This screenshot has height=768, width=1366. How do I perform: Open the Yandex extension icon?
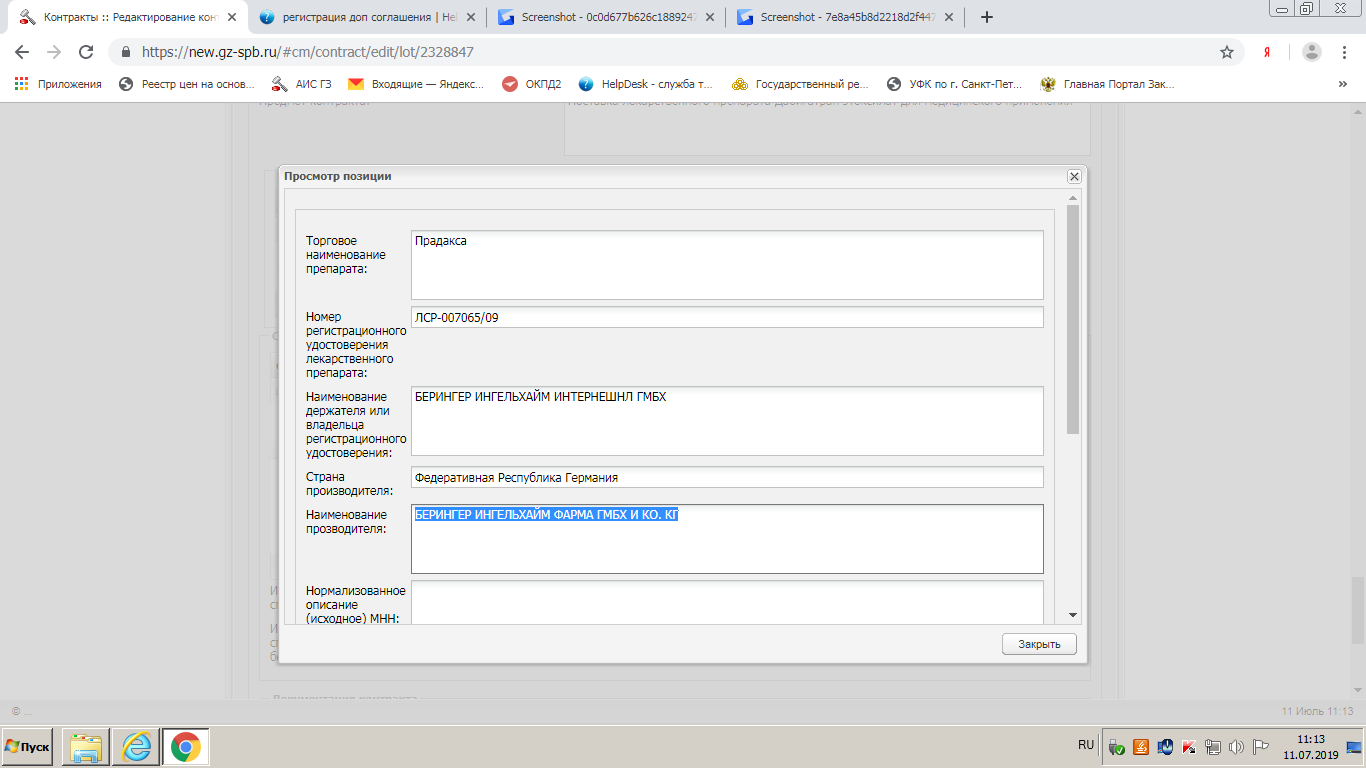[1267, 52]
